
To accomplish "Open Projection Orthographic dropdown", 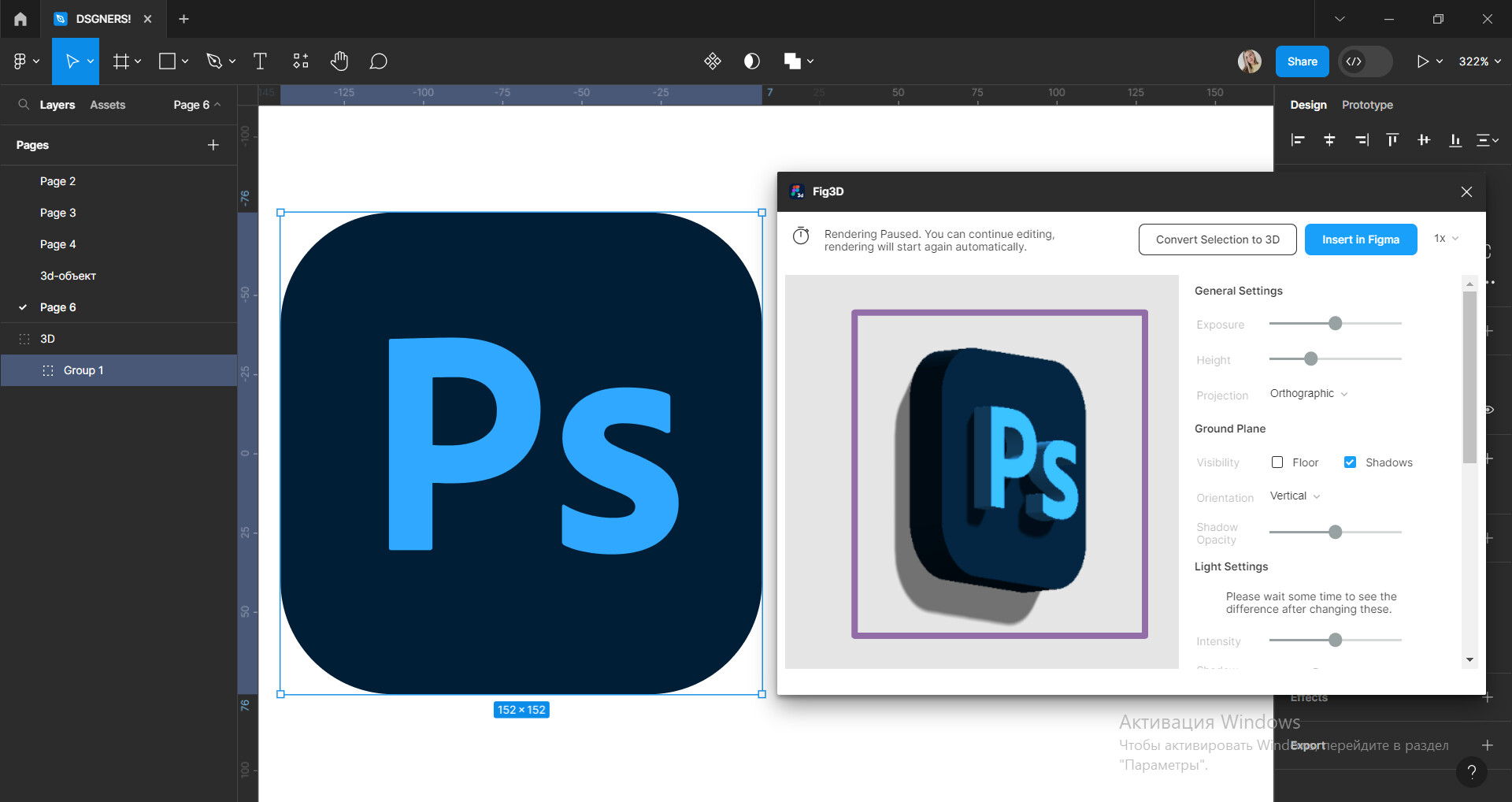I will coord(1309,394).
